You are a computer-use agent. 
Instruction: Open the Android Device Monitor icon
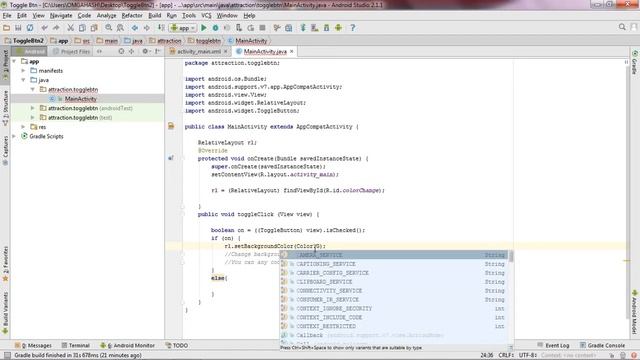click(338, 28)
